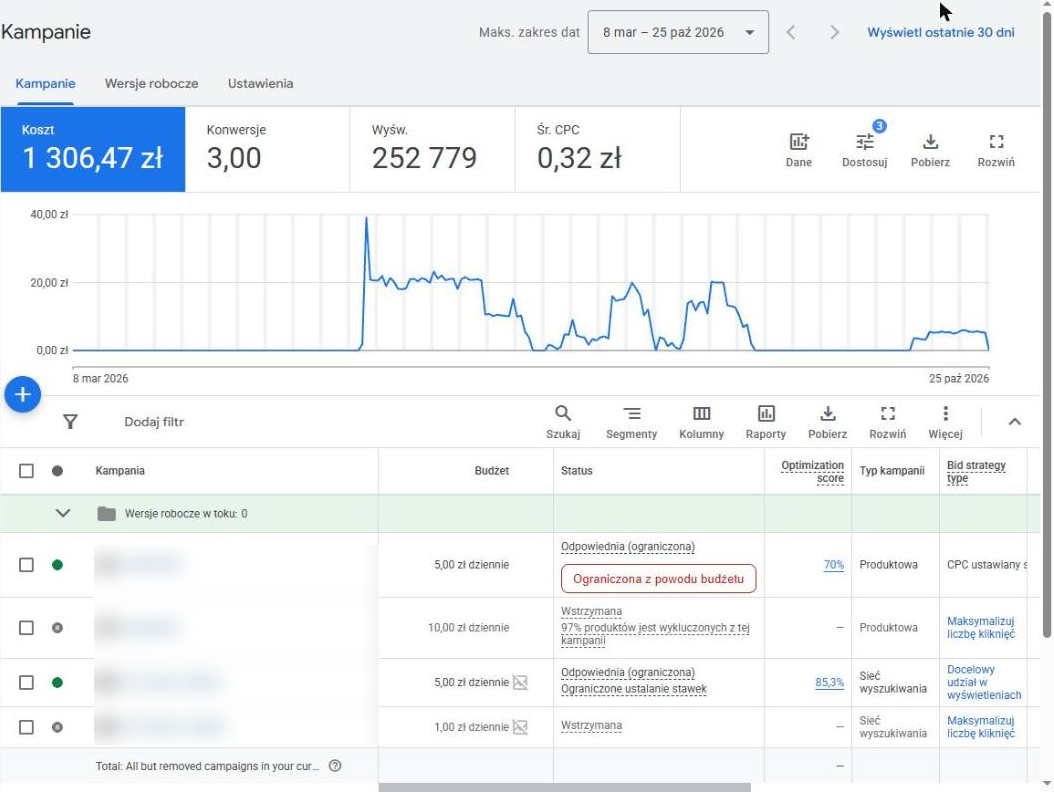Click Wyświetl ostatnie 30 dni link
1054x792 pixels.
point(940,32)
